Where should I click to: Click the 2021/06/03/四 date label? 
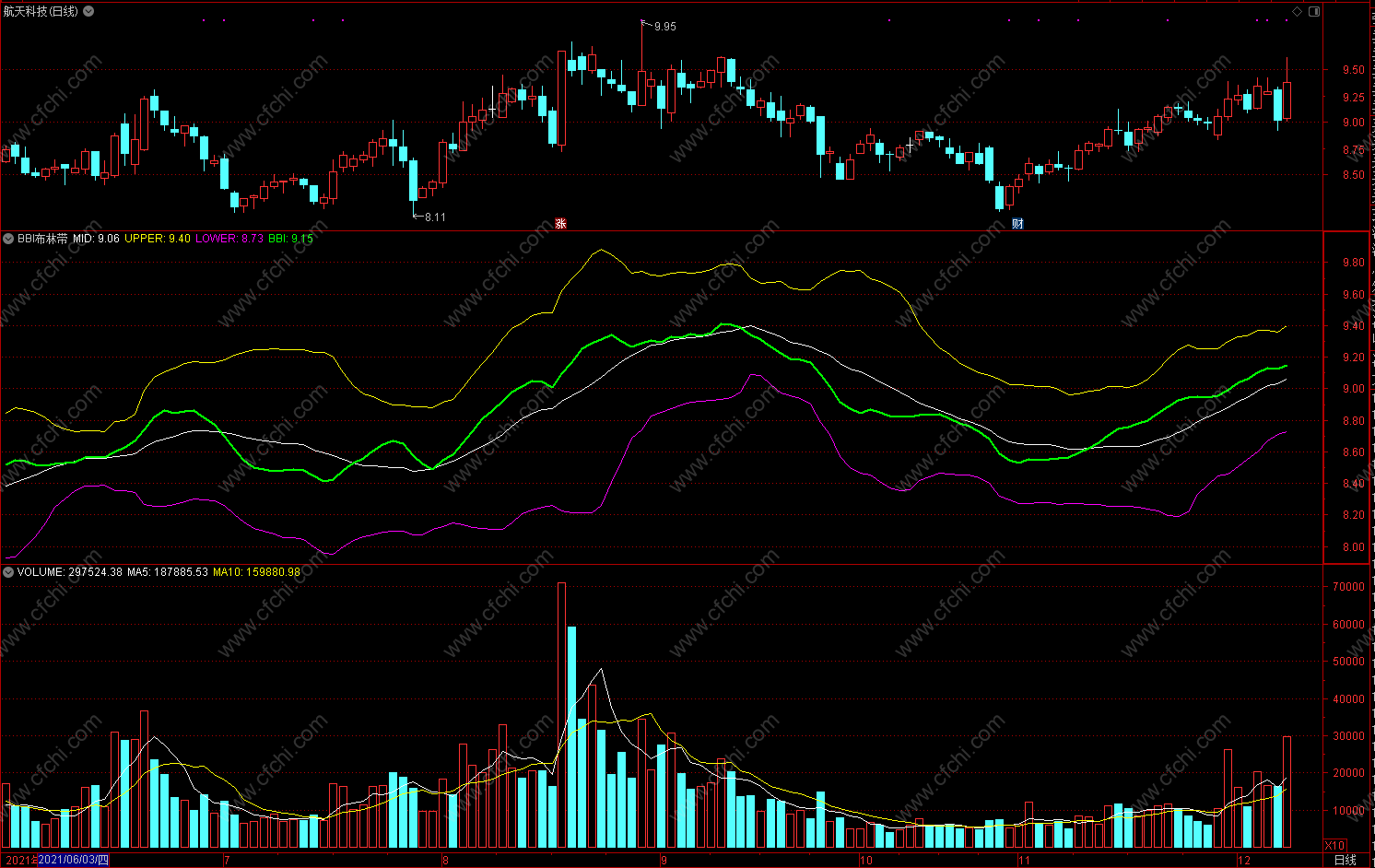point(74,860)
